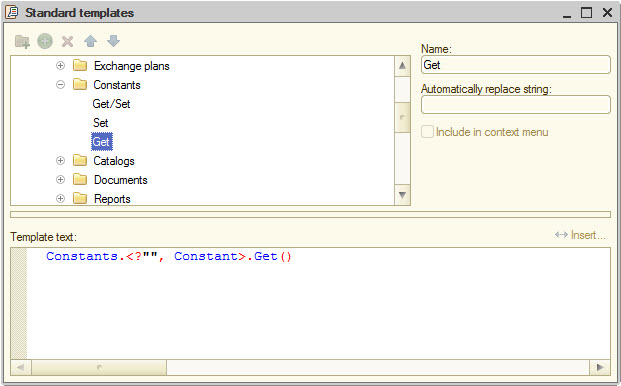Screen dimensions: 621x386
Task: Expand the Documents node
Action: (60, 179)
